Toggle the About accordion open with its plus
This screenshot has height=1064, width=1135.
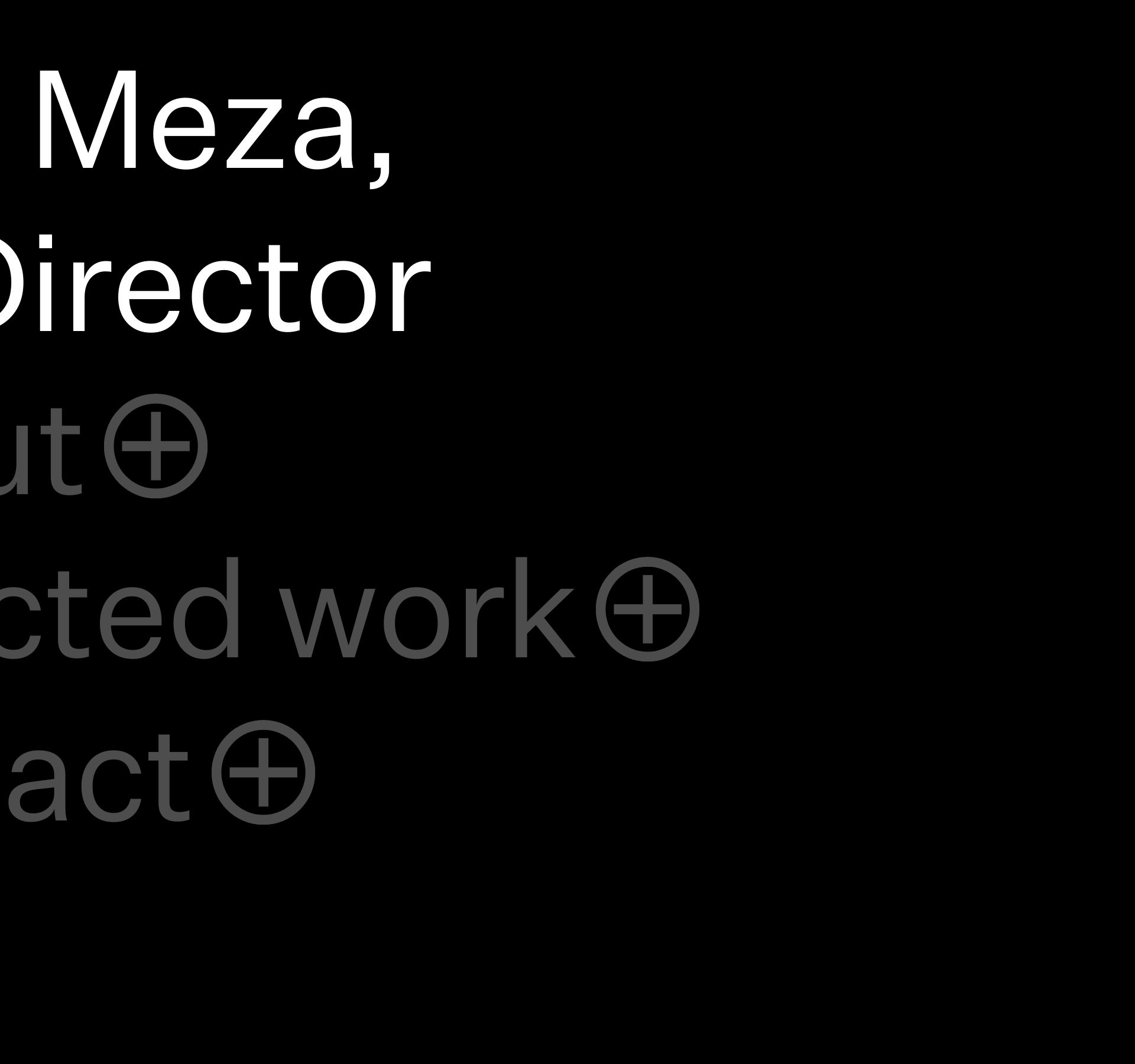[x=156, y=446]
